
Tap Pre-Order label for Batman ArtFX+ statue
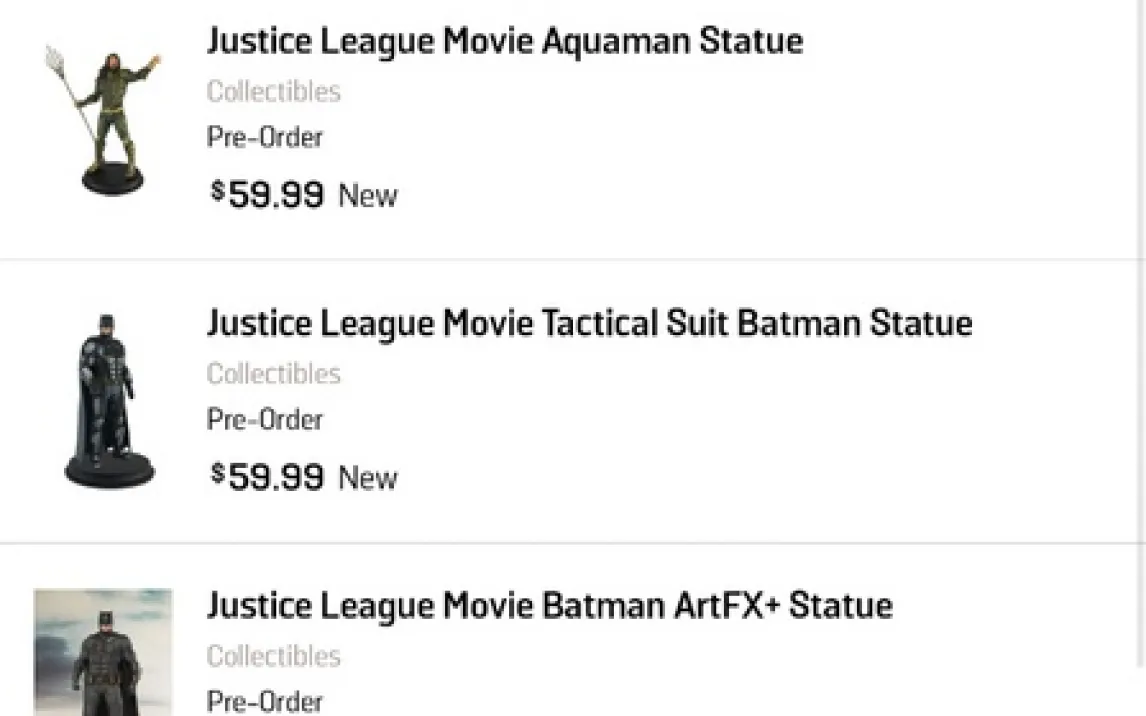[264, 700]
